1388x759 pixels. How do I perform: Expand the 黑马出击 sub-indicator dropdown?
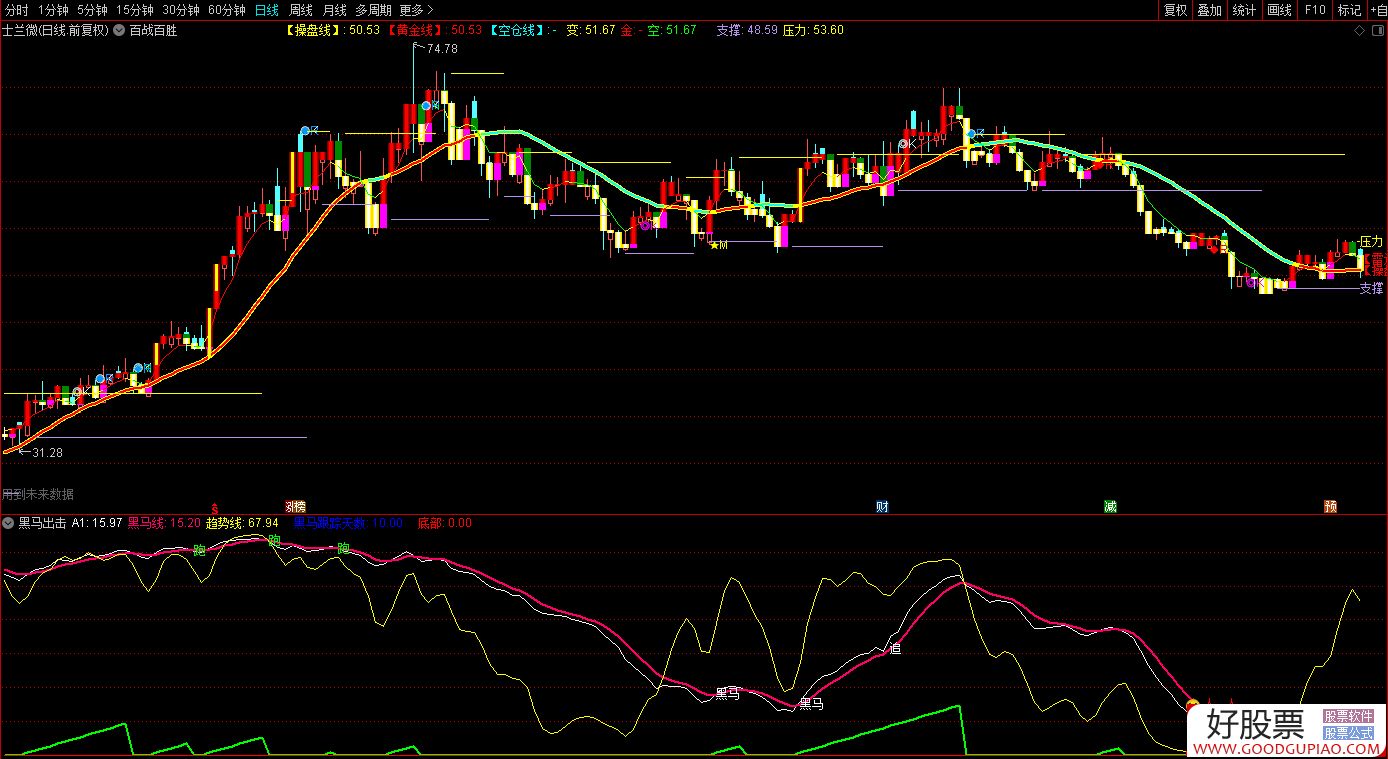click(x=9, y=523)
